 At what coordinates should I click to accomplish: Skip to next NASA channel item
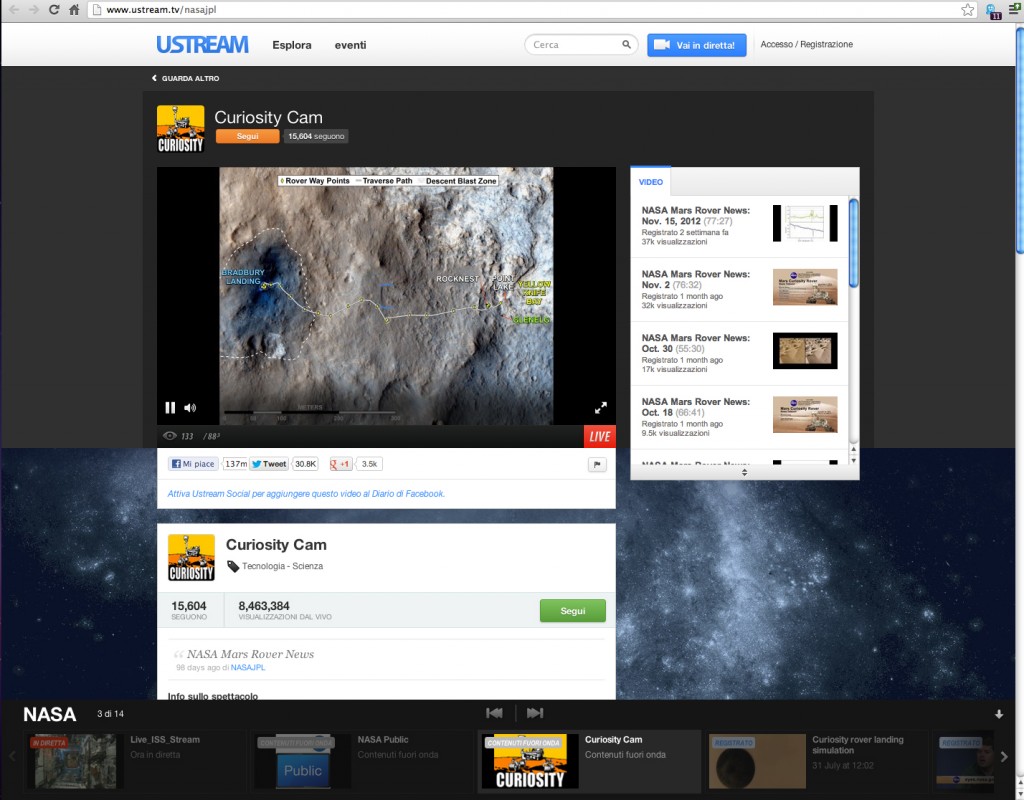pyautogui.click(x=535, y=713)
